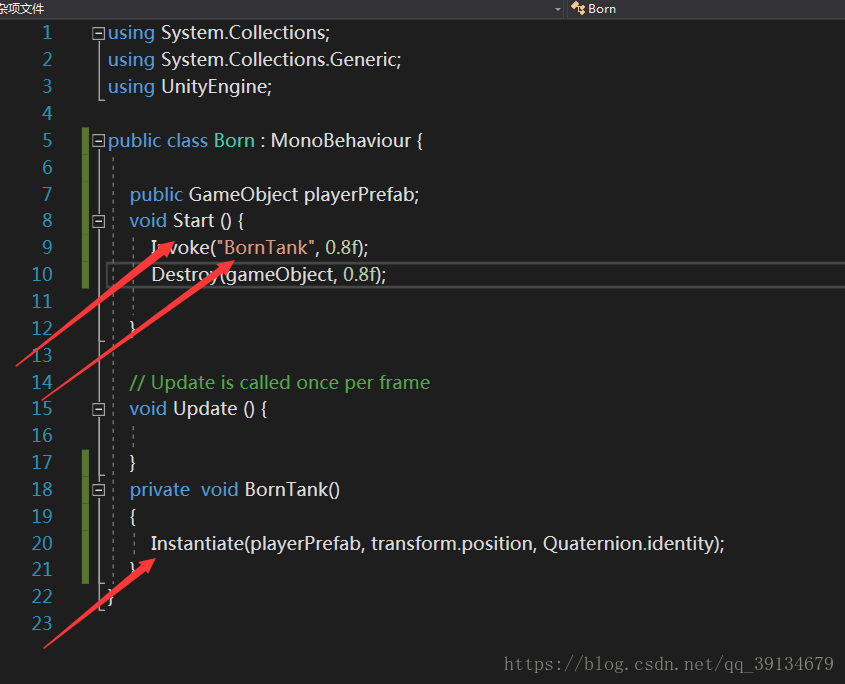
Task: Click the 'Instantiate' call in line 20
Action: pyautogui.click(x=197, y=544)
